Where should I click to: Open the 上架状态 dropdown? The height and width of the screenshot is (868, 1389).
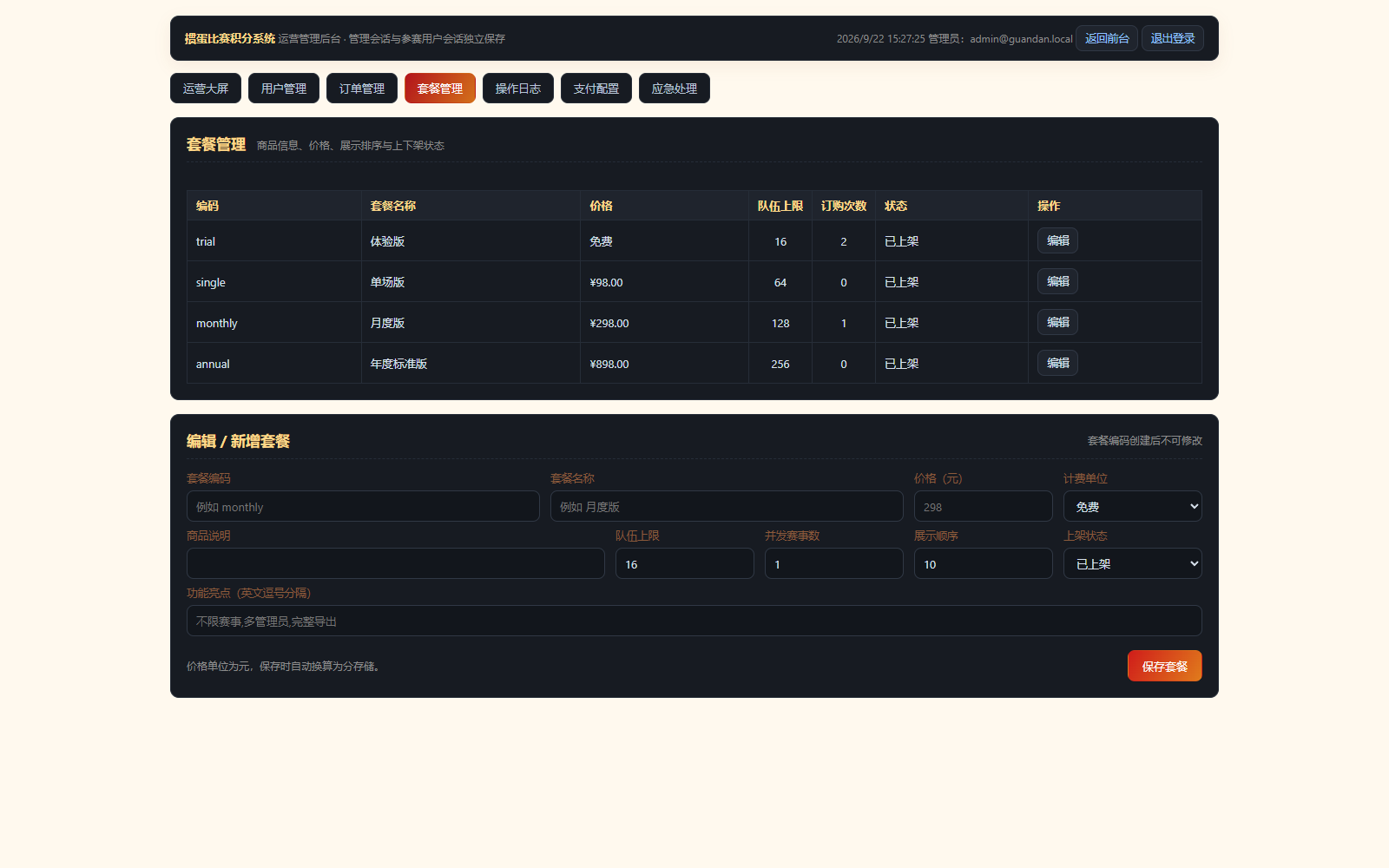[x=1133, y=563]
